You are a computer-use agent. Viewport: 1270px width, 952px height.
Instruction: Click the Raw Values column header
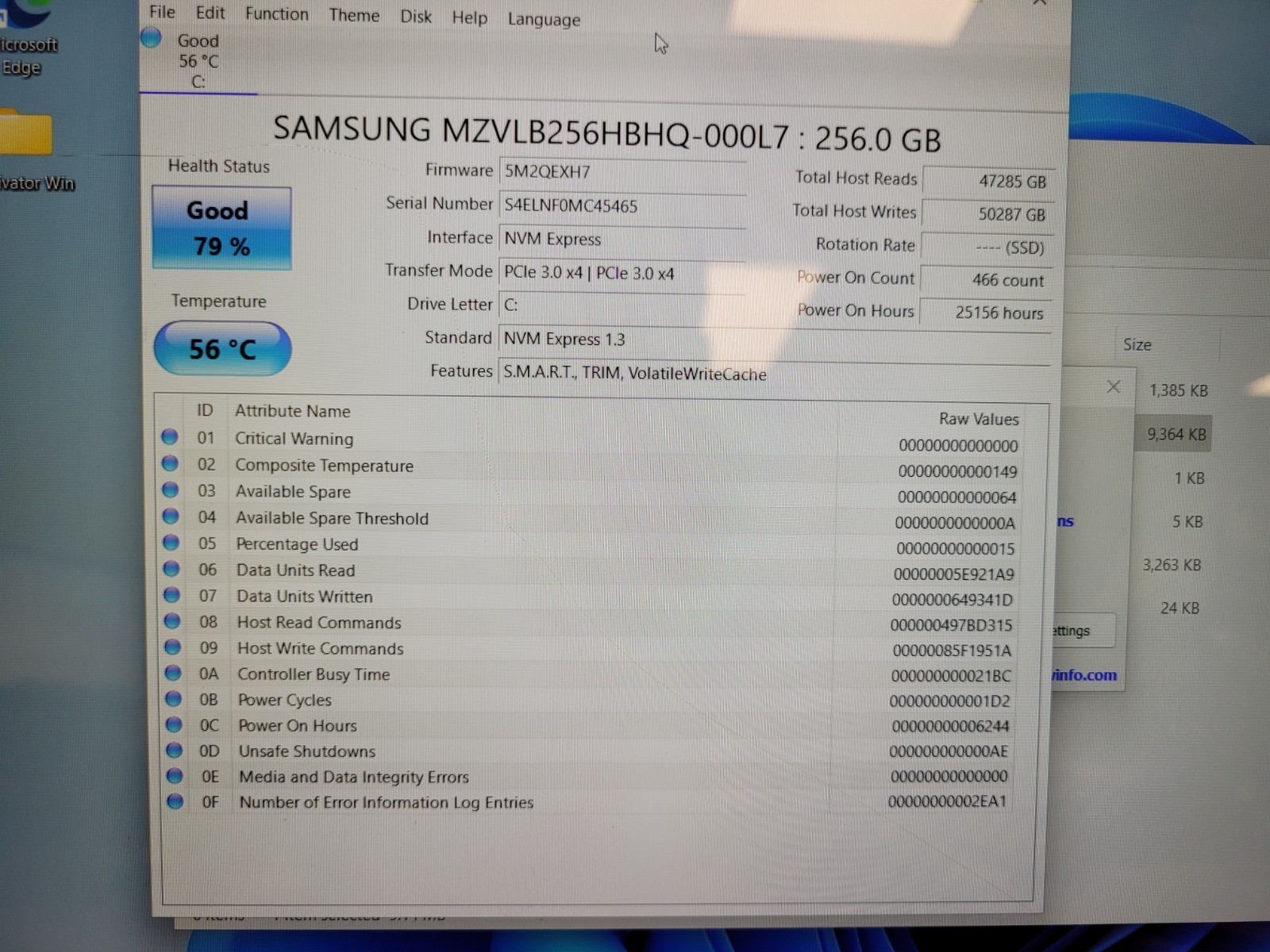pos(979,419)
